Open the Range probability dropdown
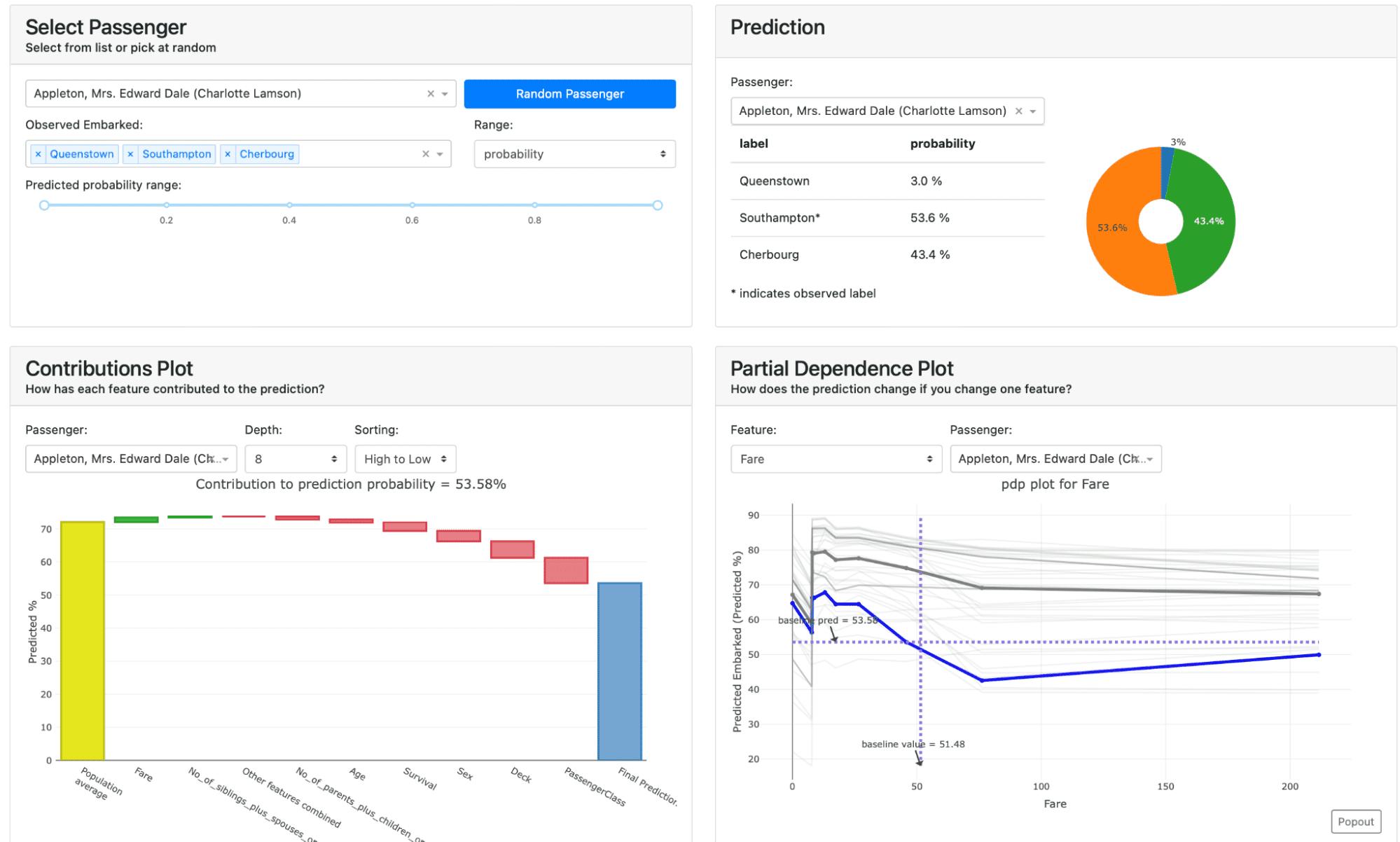Viewport: 1400px width, 842px height. (x=574, y=154)
